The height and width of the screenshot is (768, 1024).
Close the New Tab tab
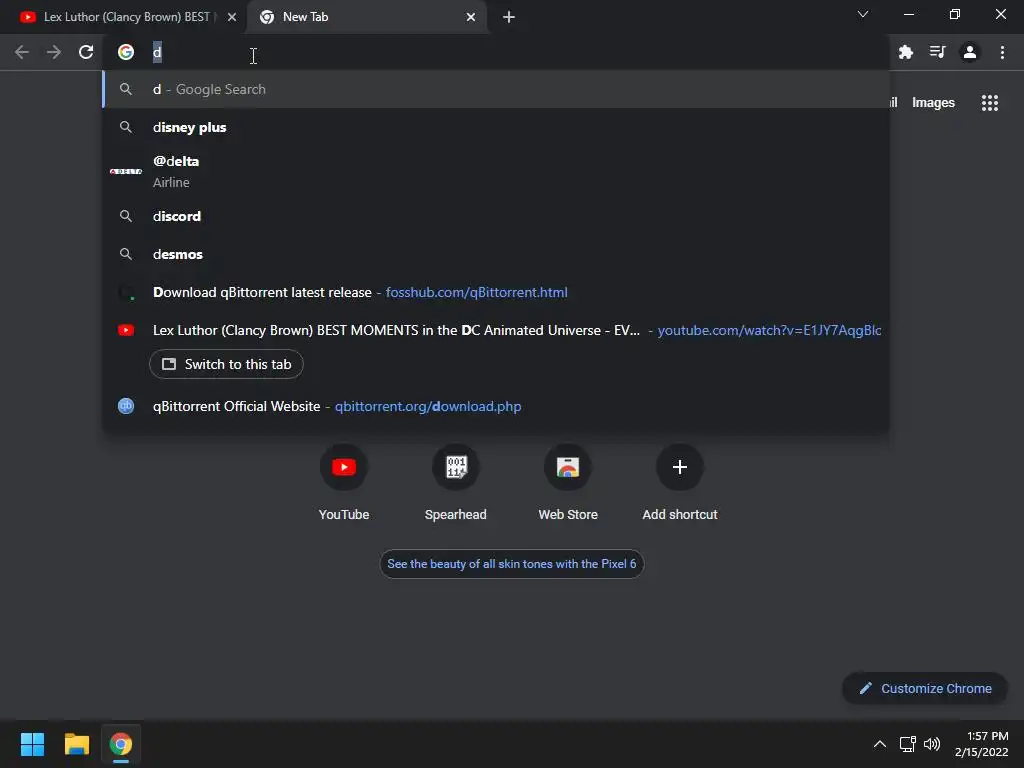[471, 17]
